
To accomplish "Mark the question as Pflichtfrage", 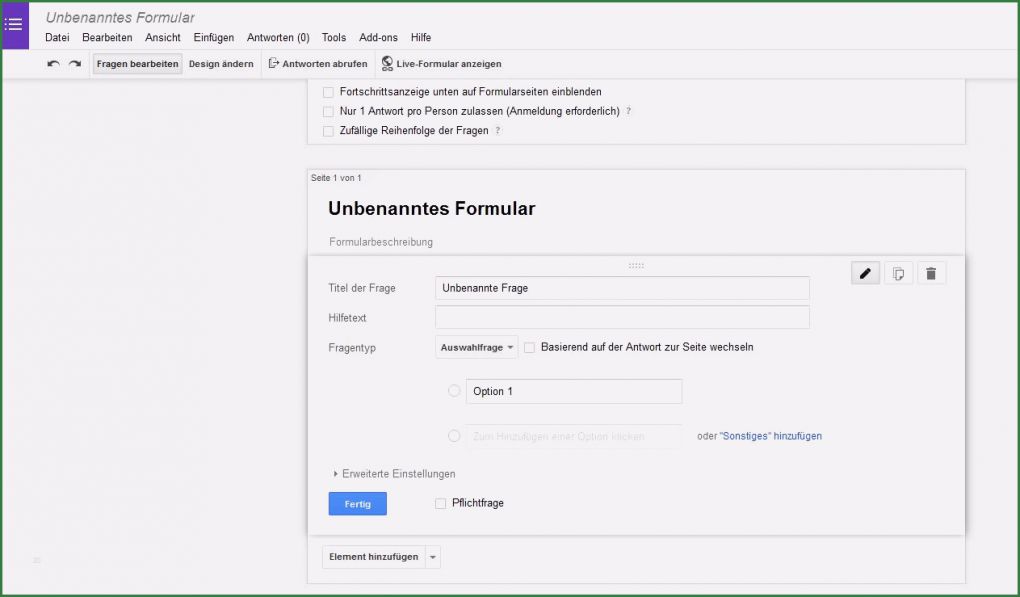I will pyautogui.click(x=439, y=503).
